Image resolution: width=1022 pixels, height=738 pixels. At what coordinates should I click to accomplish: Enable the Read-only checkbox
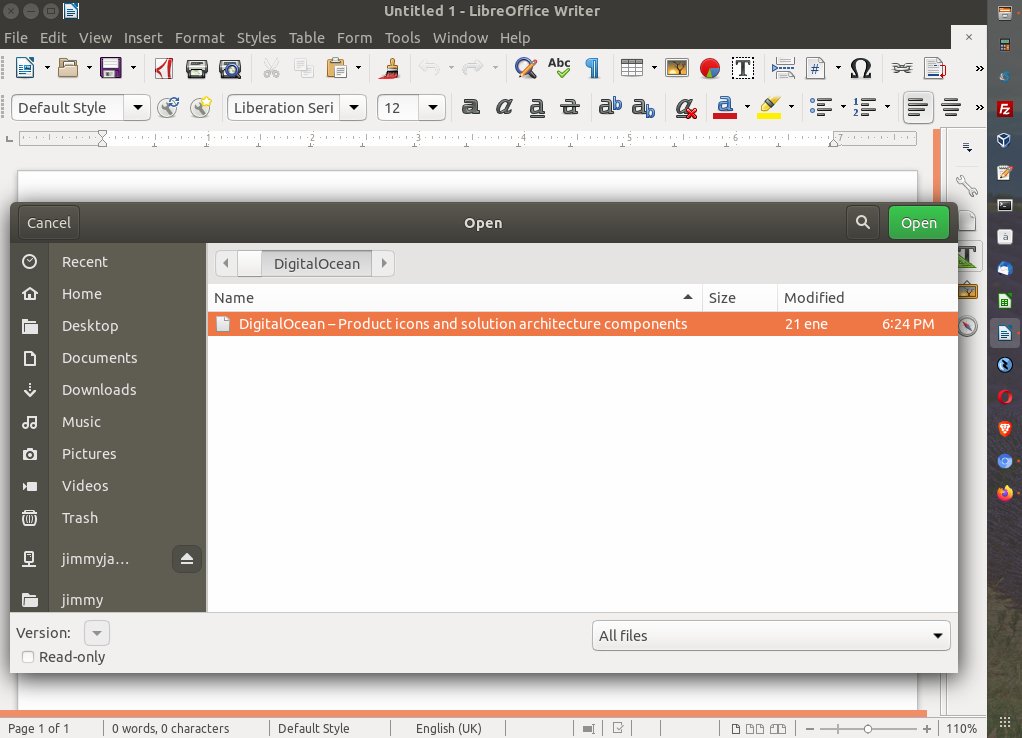(28, 657)
